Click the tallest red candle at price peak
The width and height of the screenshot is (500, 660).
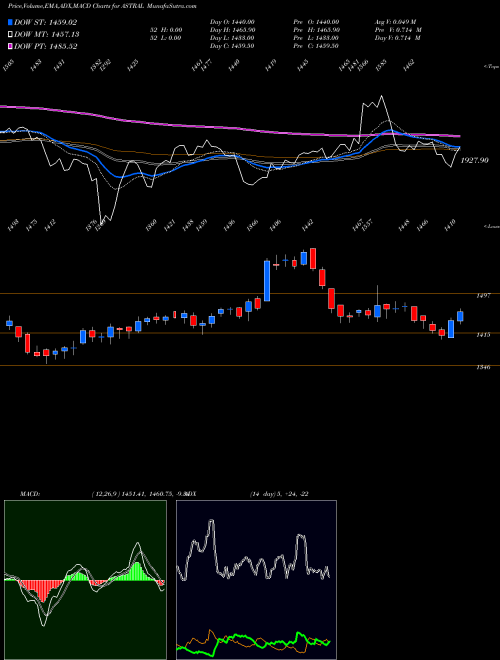(313, 258)
